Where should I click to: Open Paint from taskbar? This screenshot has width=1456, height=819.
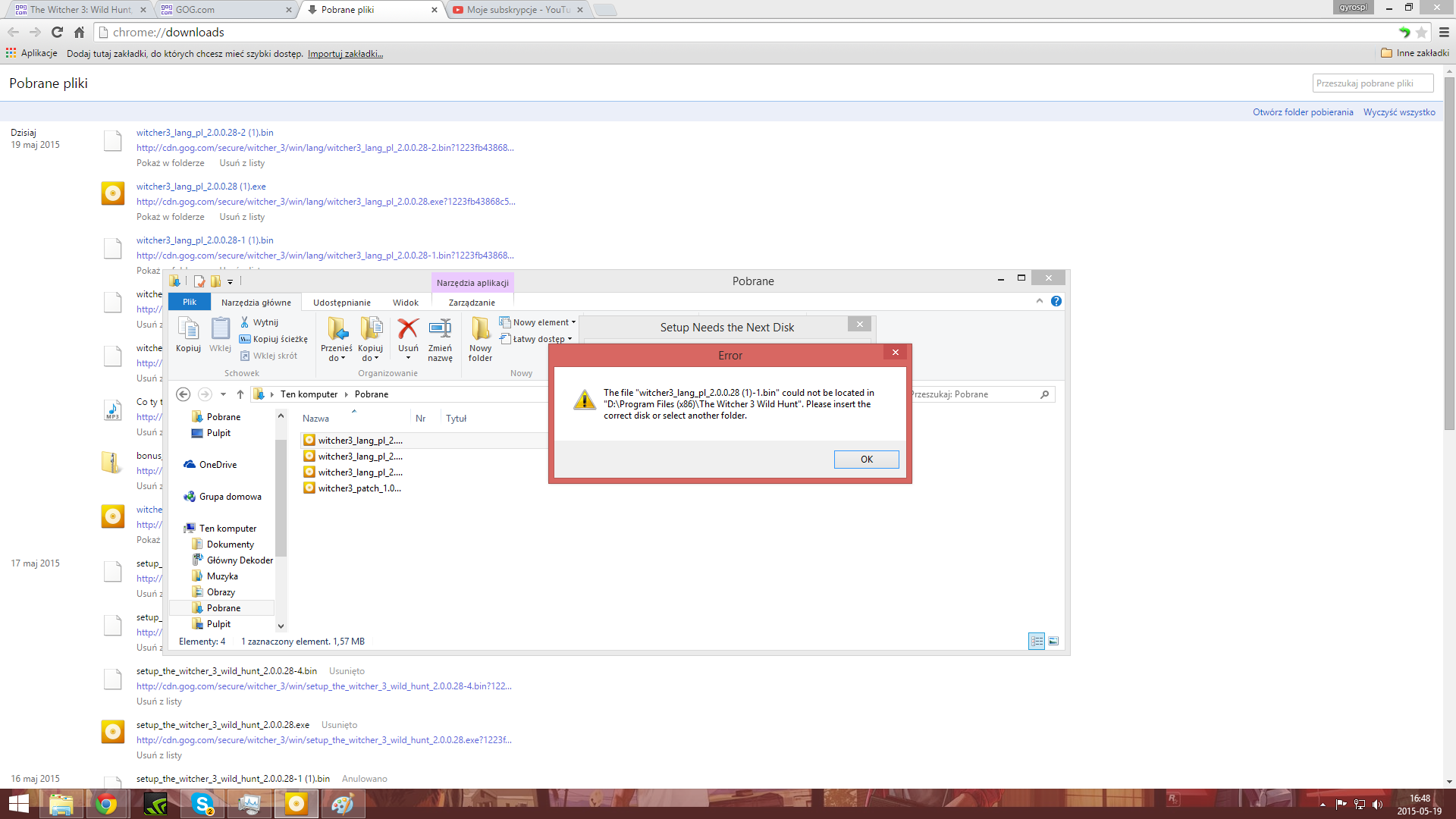[x=343, y=804]
